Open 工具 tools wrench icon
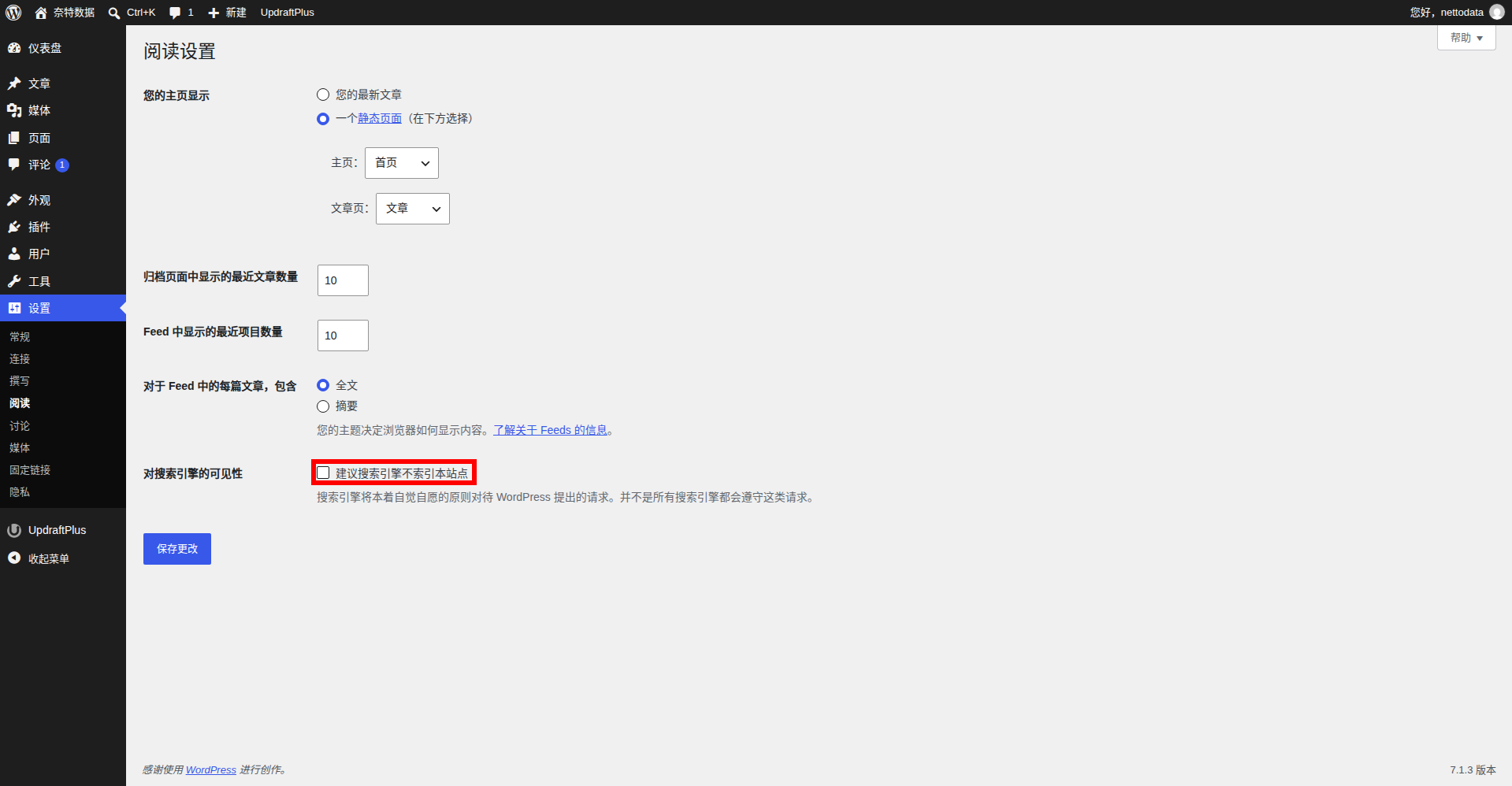The width and height of the screenshot is (1512, 786). pyautogui.click(x=14, y=281)
